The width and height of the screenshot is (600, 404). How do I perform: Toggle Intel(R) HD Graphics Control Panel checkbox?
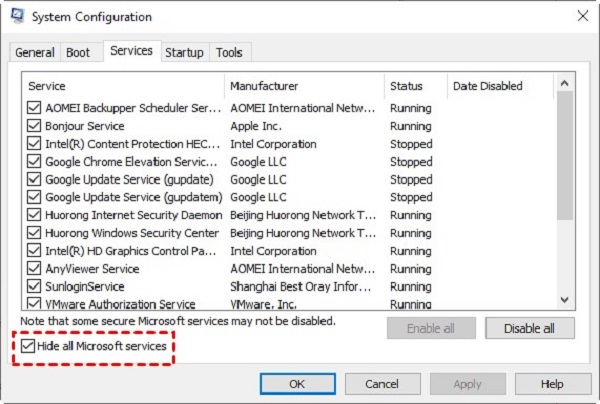click(34, 251)
